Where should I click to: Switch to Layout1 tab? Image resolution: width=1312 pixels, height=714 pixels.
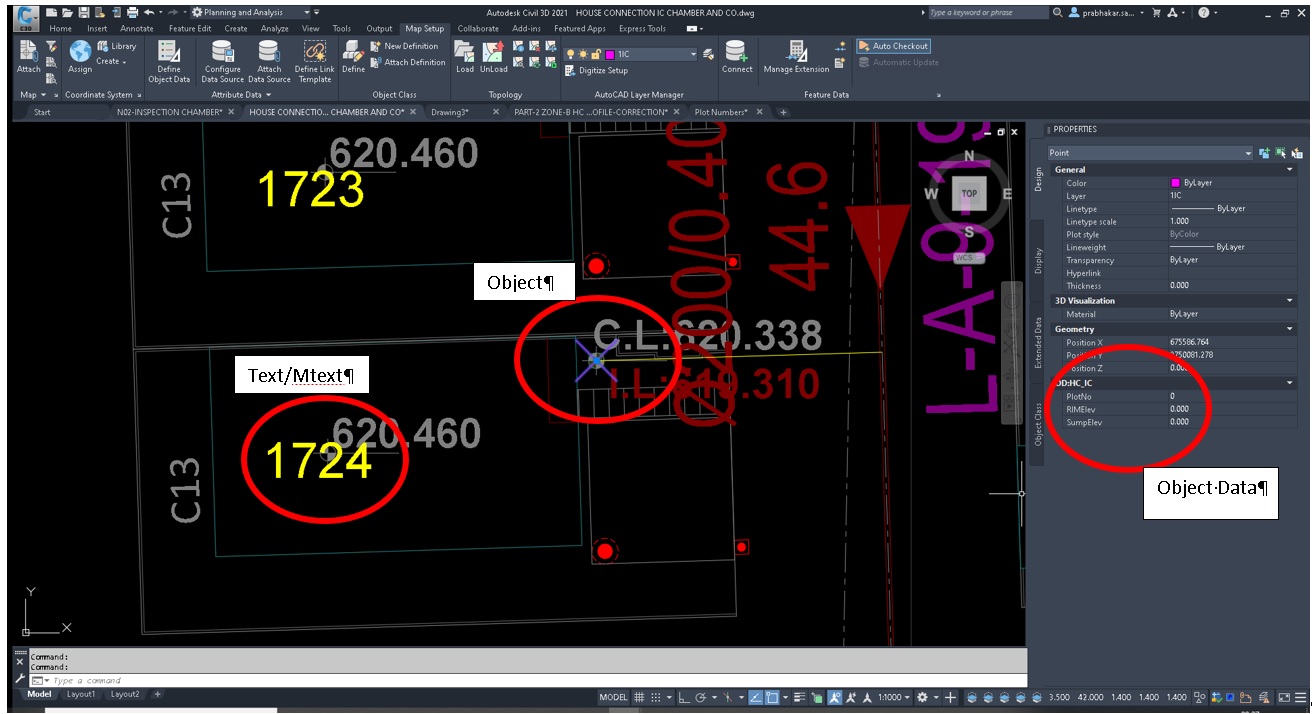pos(81,694)
